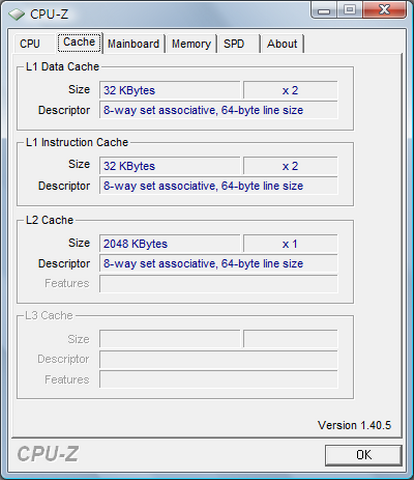The width and height of the screenshot is (414, 480).
Task: Close the CPU-Z window
Action: coord(384,10)
